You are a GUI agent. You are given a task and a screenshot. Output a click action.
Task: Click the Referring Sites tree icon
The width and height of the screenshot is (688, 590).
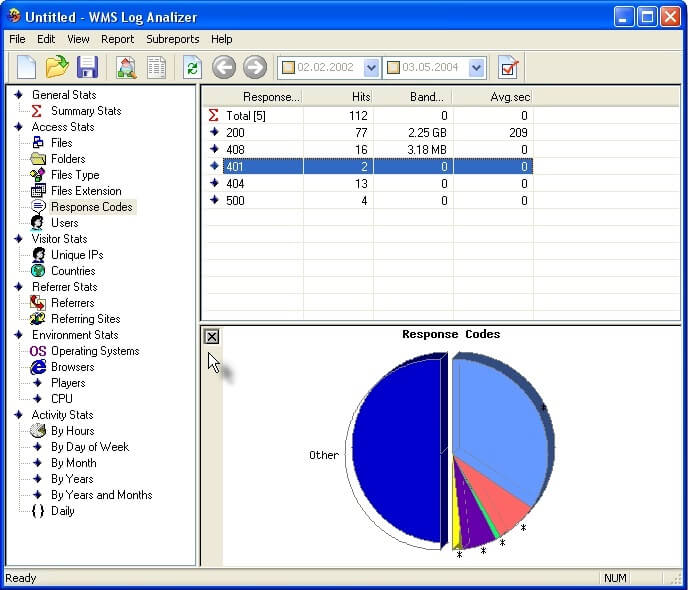tap(38, 318)
